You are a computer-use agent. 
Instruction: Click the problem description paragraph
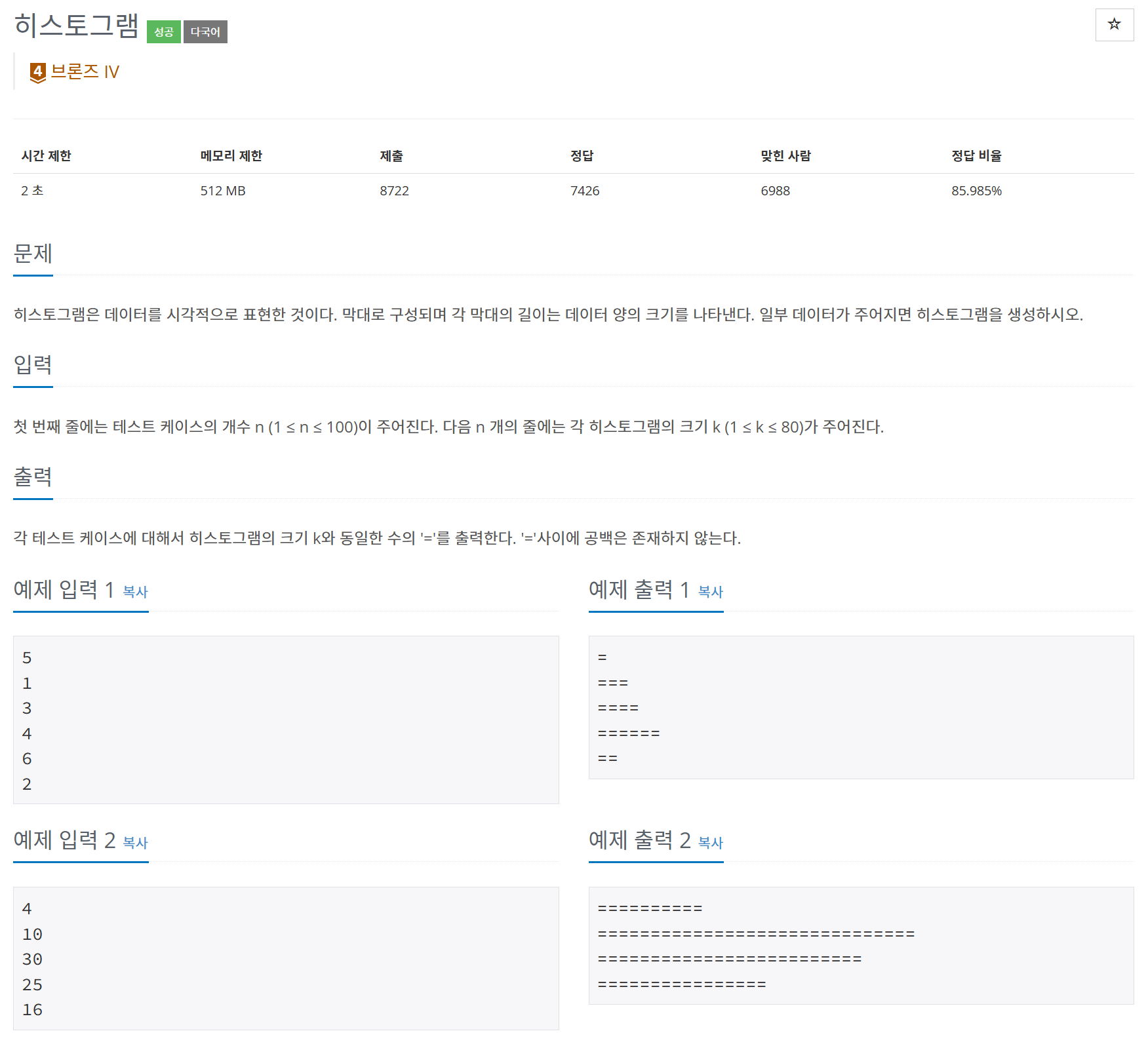[x=548, y=315]
